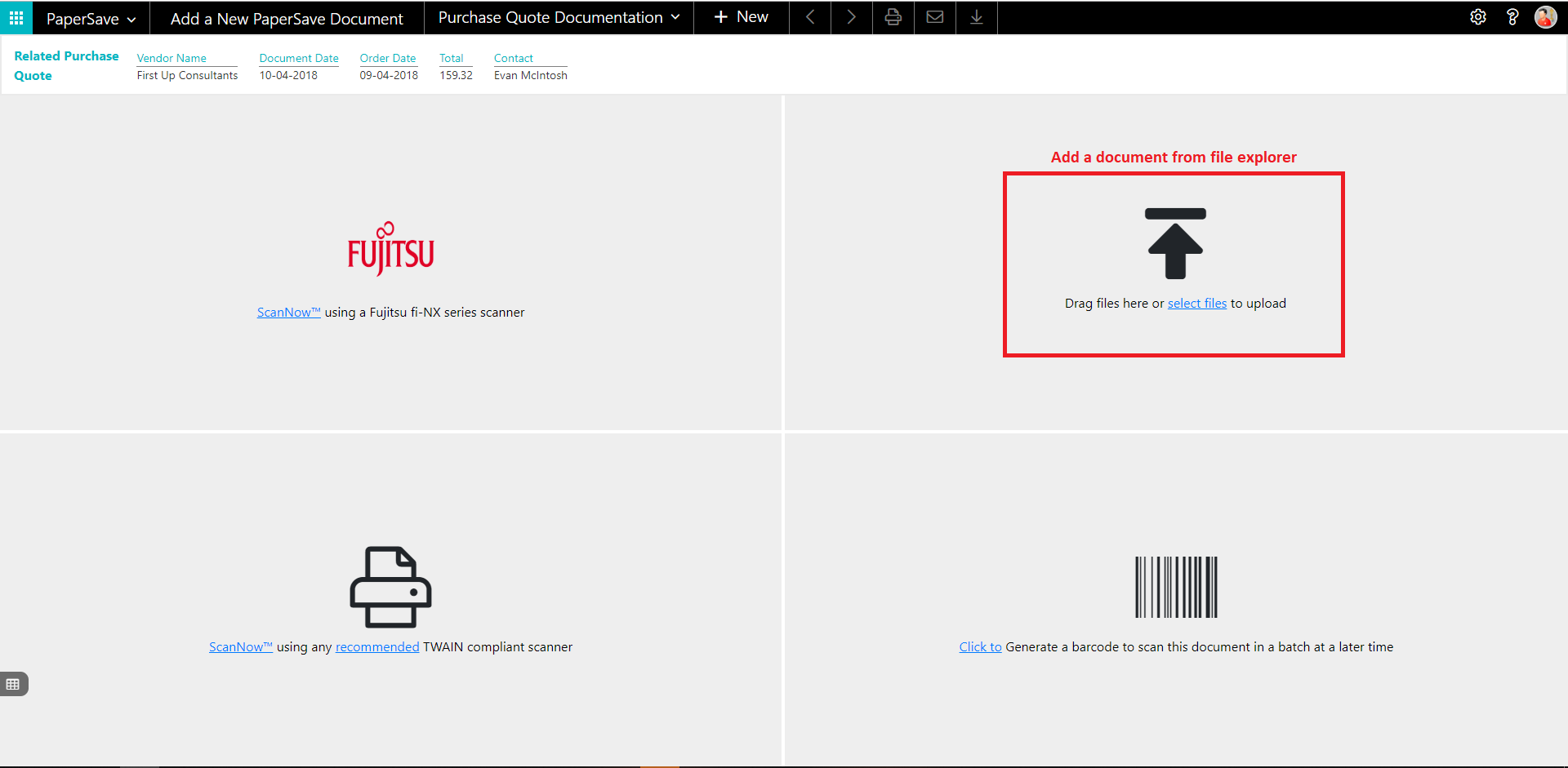Click the barcode image
This screenshot has height=768, width=1568.
[1176, 587]
